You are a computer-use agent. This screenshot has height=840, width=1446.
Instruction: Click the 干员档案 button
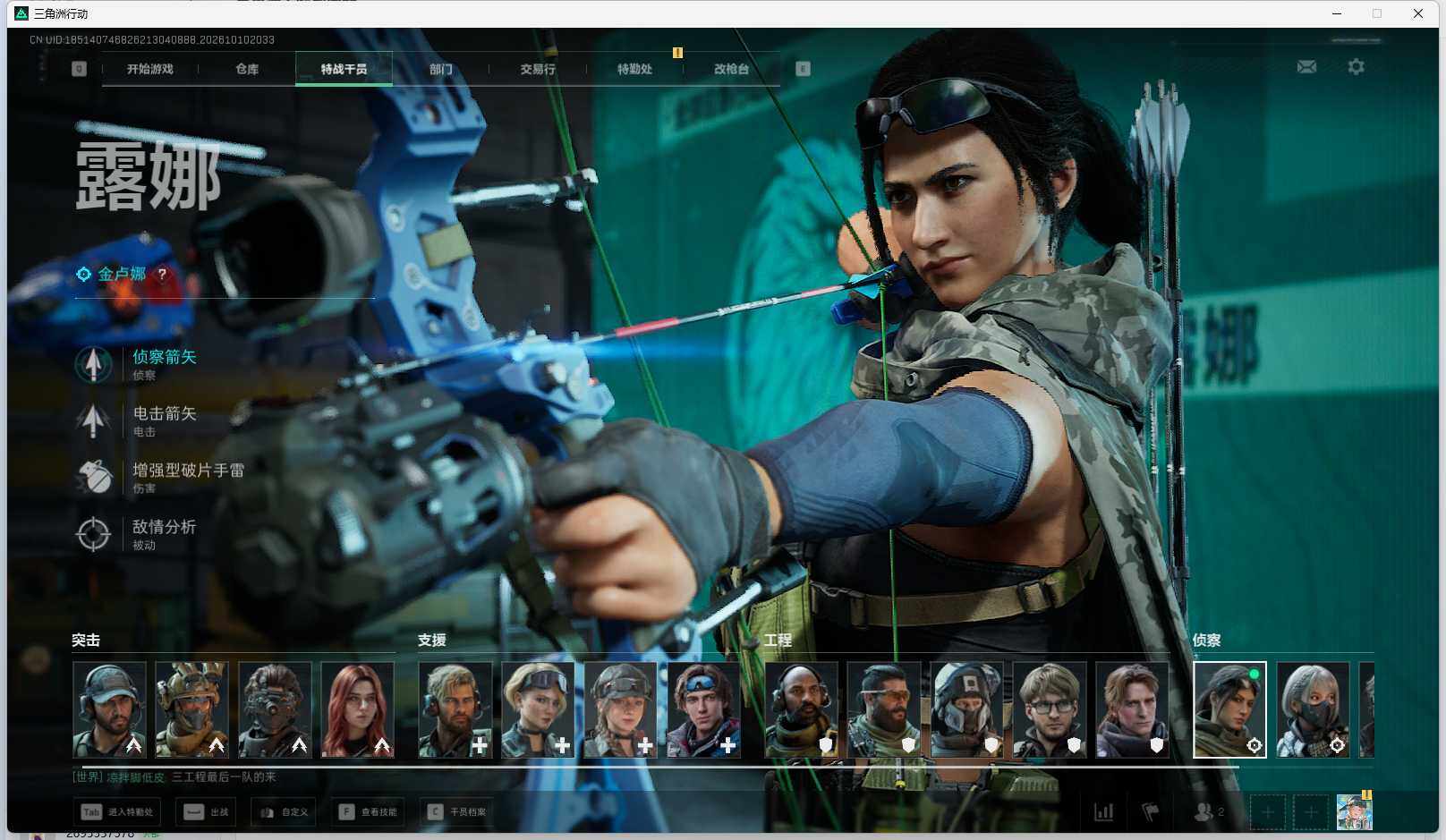coord(457,812)
